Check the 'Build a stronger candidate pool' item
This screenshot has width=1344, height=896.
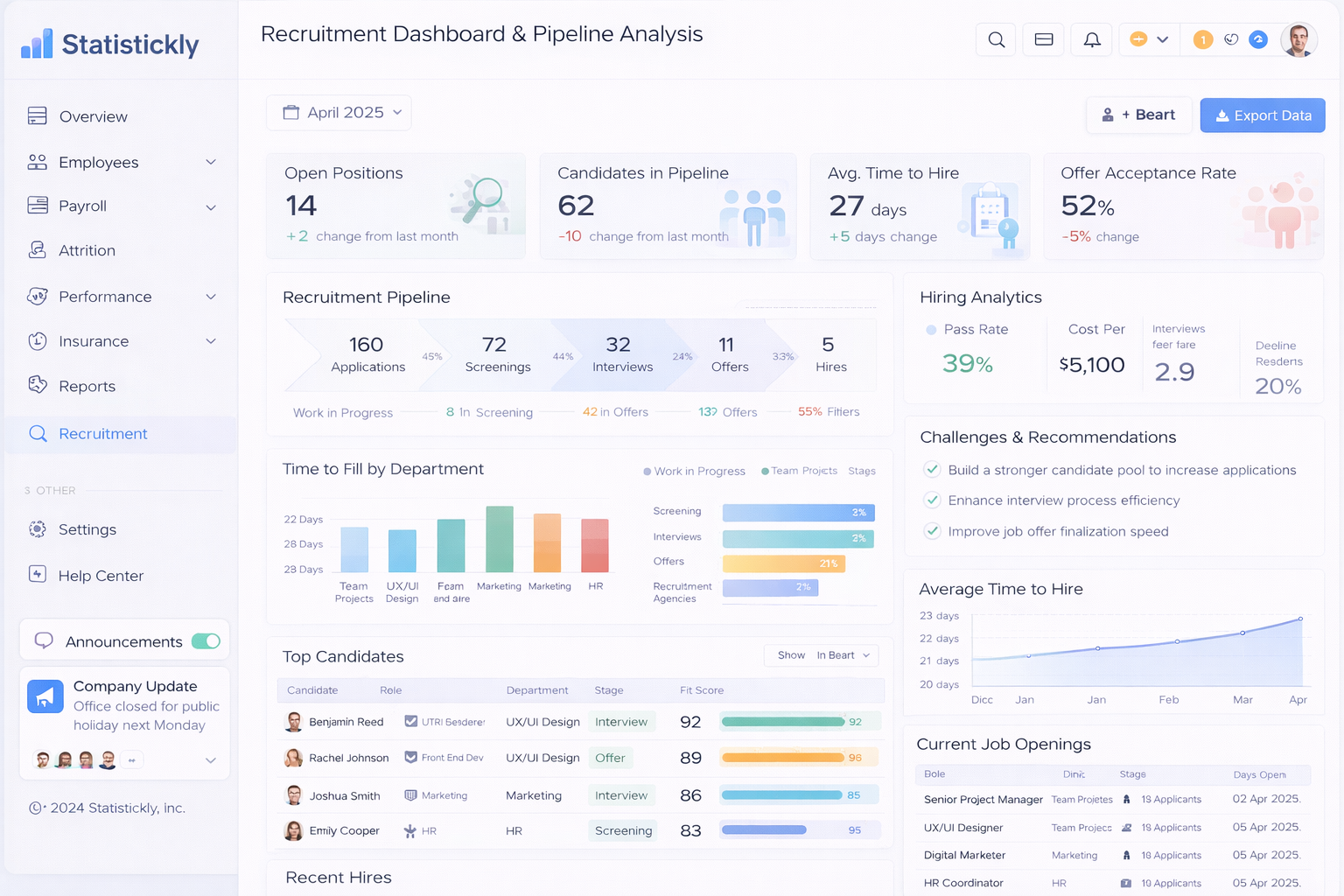pos(933,470)
